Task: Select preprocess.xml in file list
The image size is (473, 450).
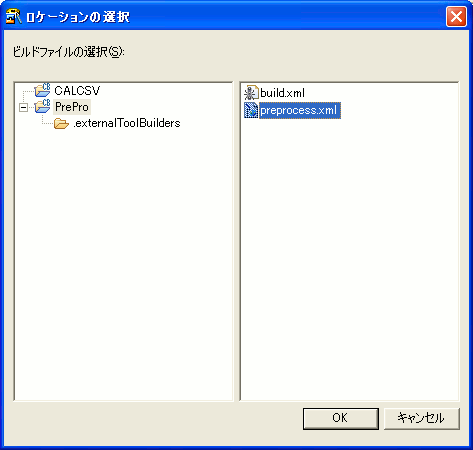Action: coord(299,110)
